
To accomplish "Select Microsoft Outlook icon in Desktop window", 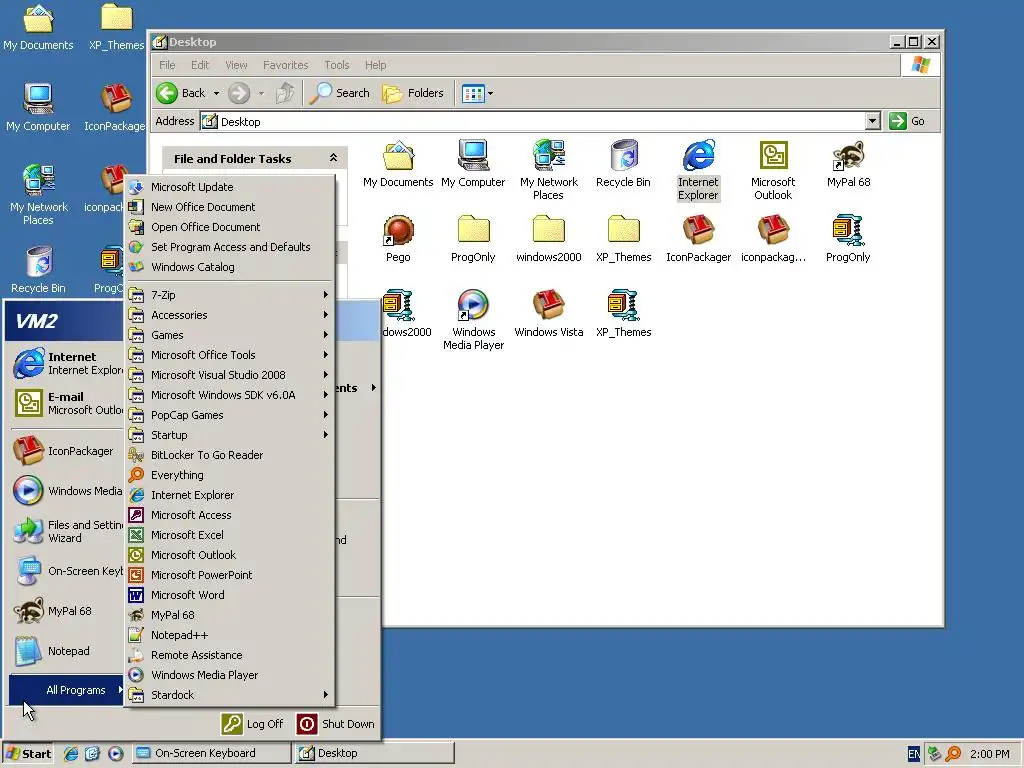I will click(x=773, y=170).
